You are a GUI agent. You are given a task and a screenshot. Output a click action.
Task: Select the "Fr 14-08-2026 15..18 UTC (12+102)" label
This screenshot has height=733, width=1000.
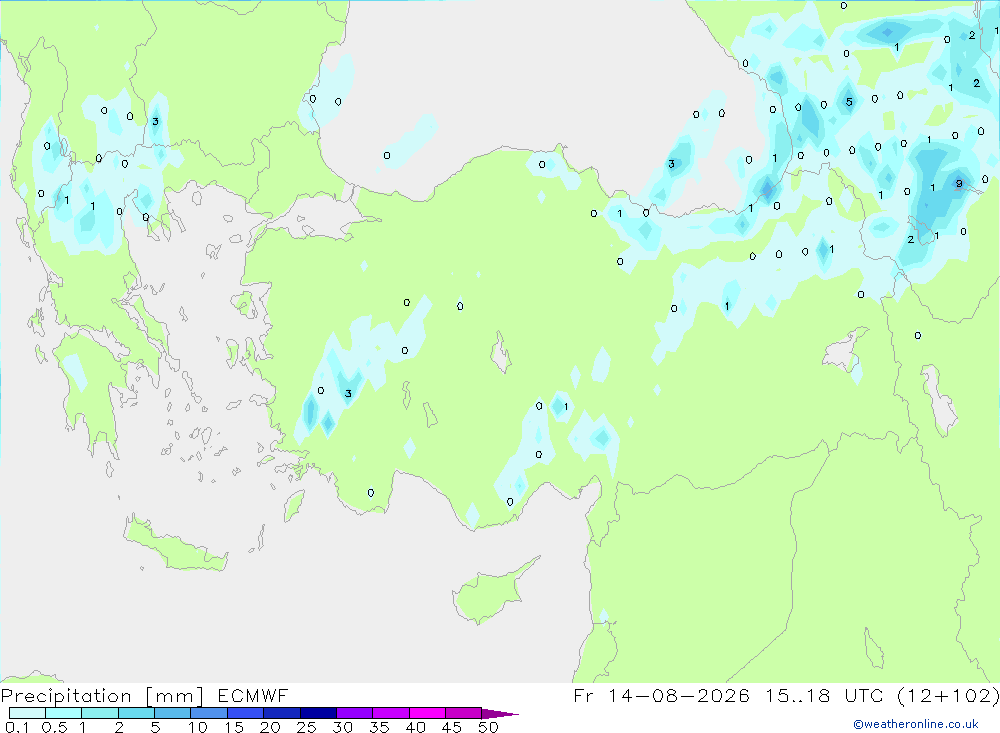(786, 696)
